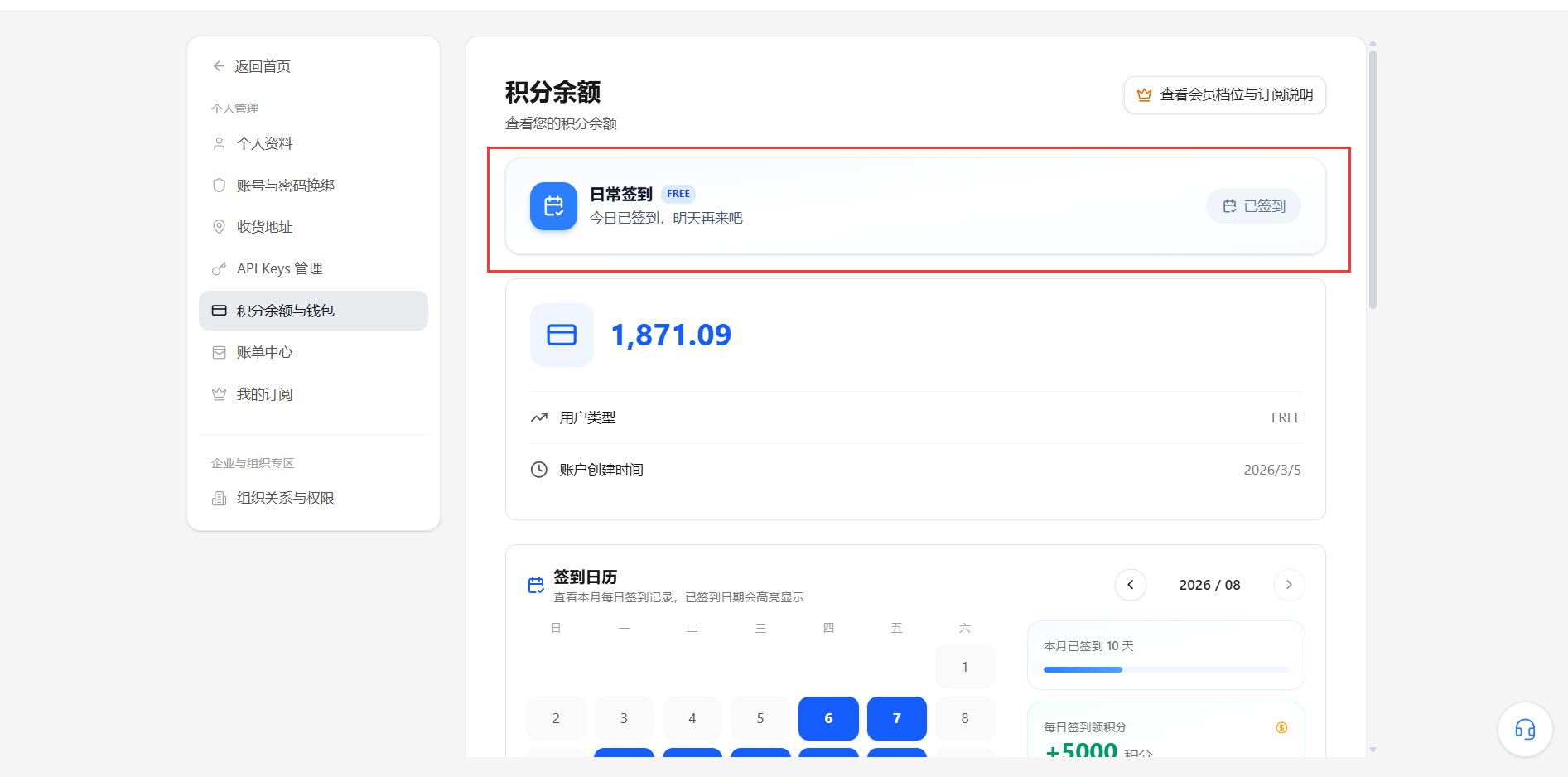Click the 本月已签到 progress bar
The image size is (1568, 777).
(1166, 669)
